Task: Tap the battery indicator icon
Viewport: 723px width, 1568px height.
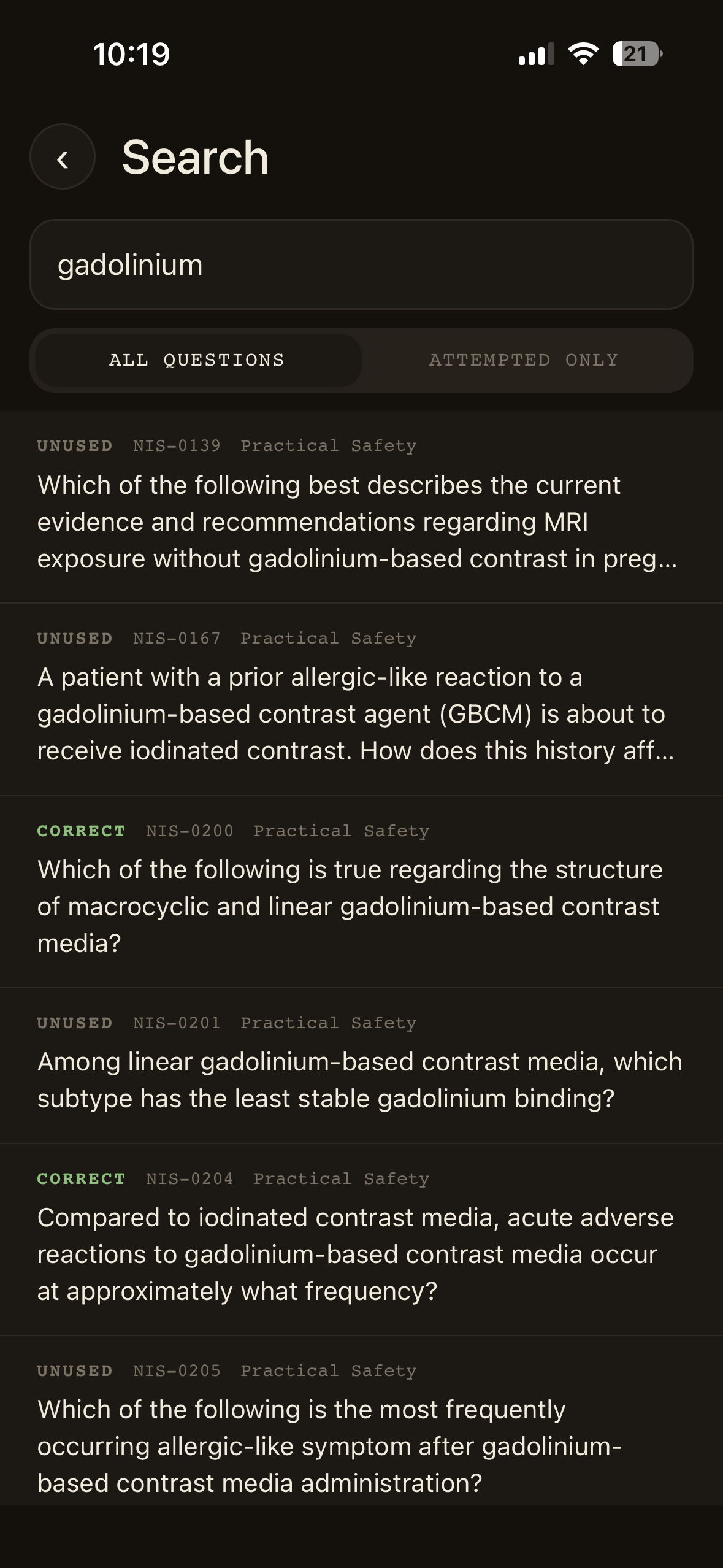Action: coord(637,54)
